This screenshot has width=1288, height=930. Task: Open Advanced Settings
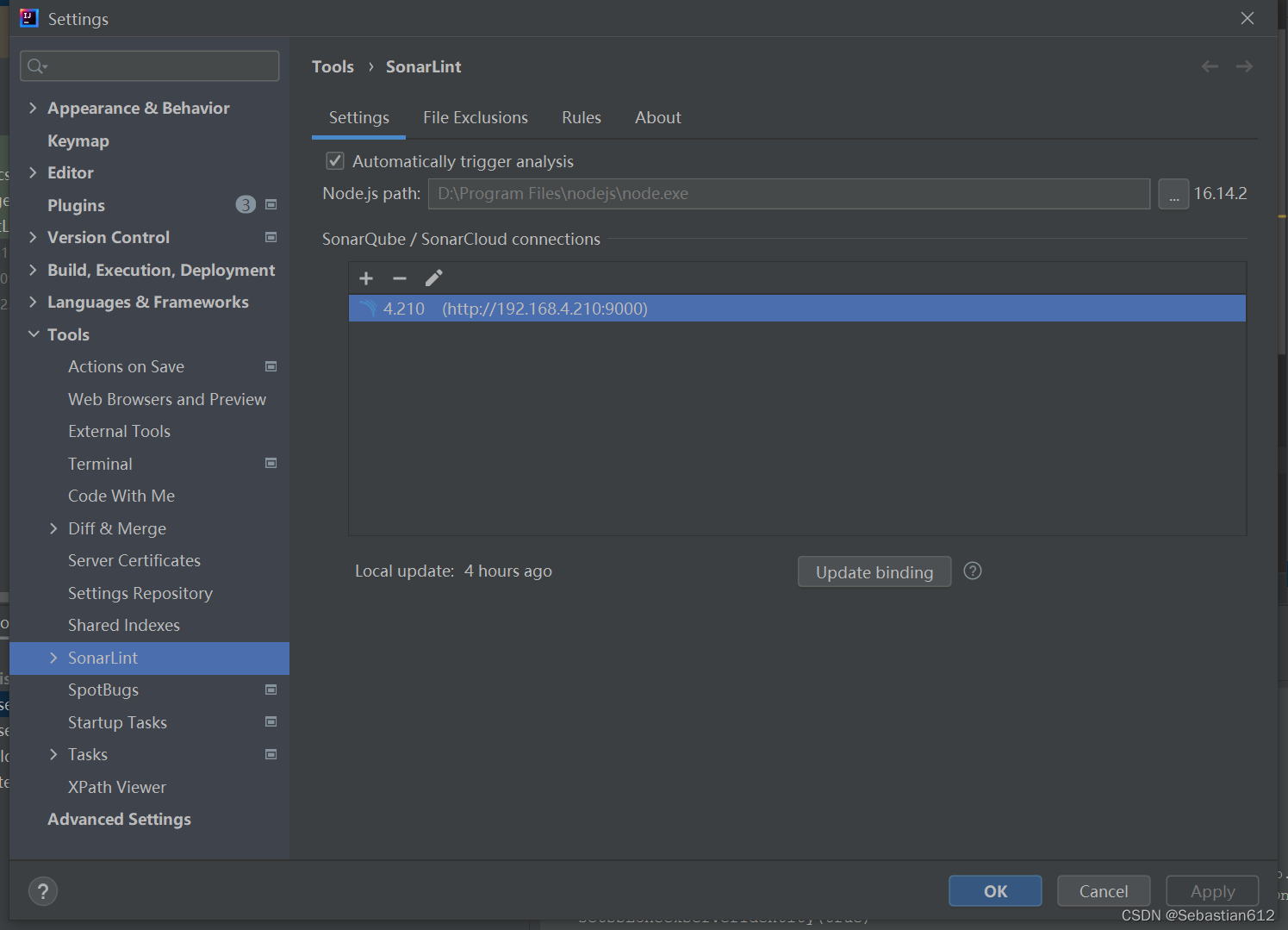[x=119, y=819]
